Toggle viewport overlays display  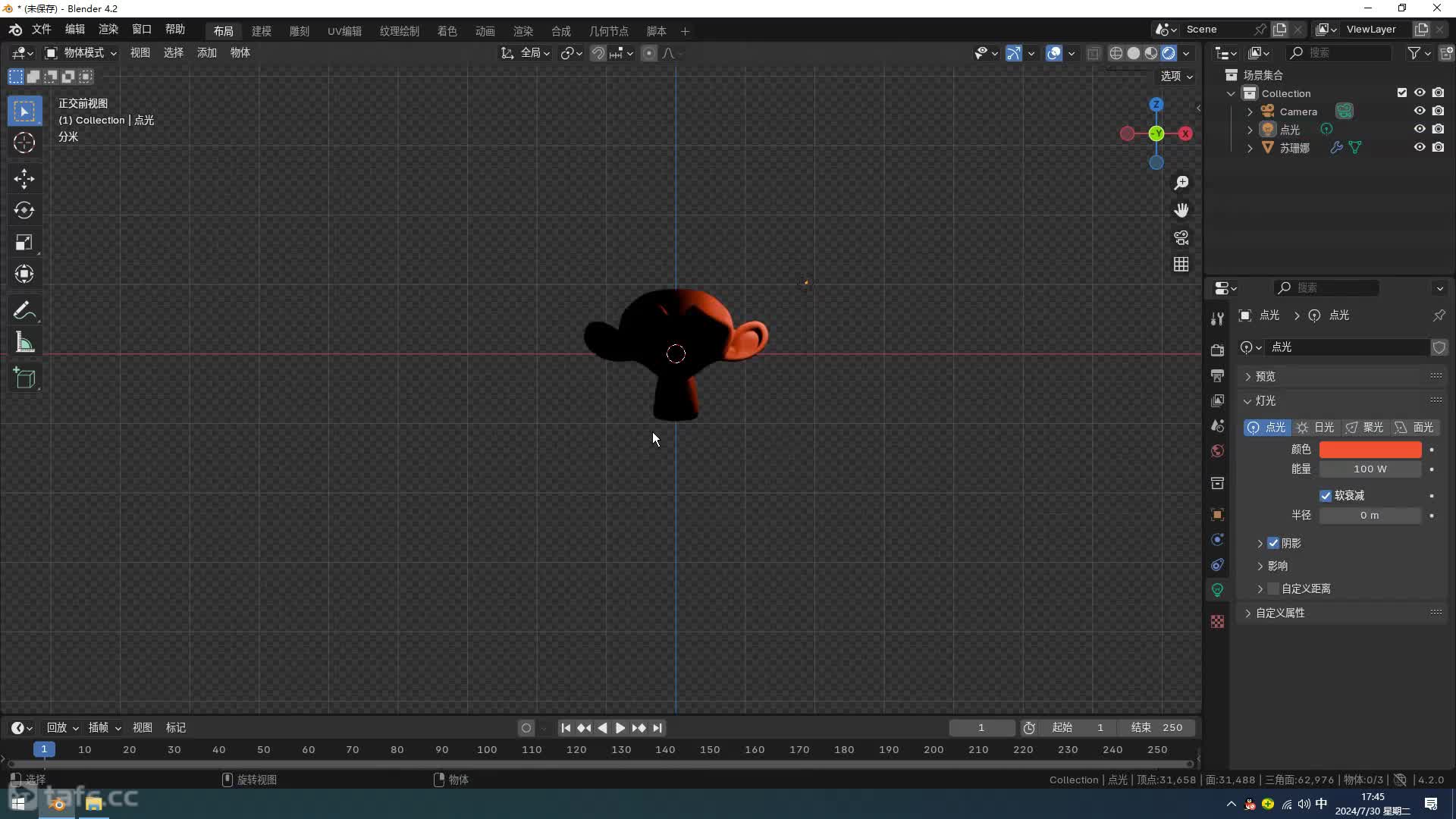(x=1054, y=53)
